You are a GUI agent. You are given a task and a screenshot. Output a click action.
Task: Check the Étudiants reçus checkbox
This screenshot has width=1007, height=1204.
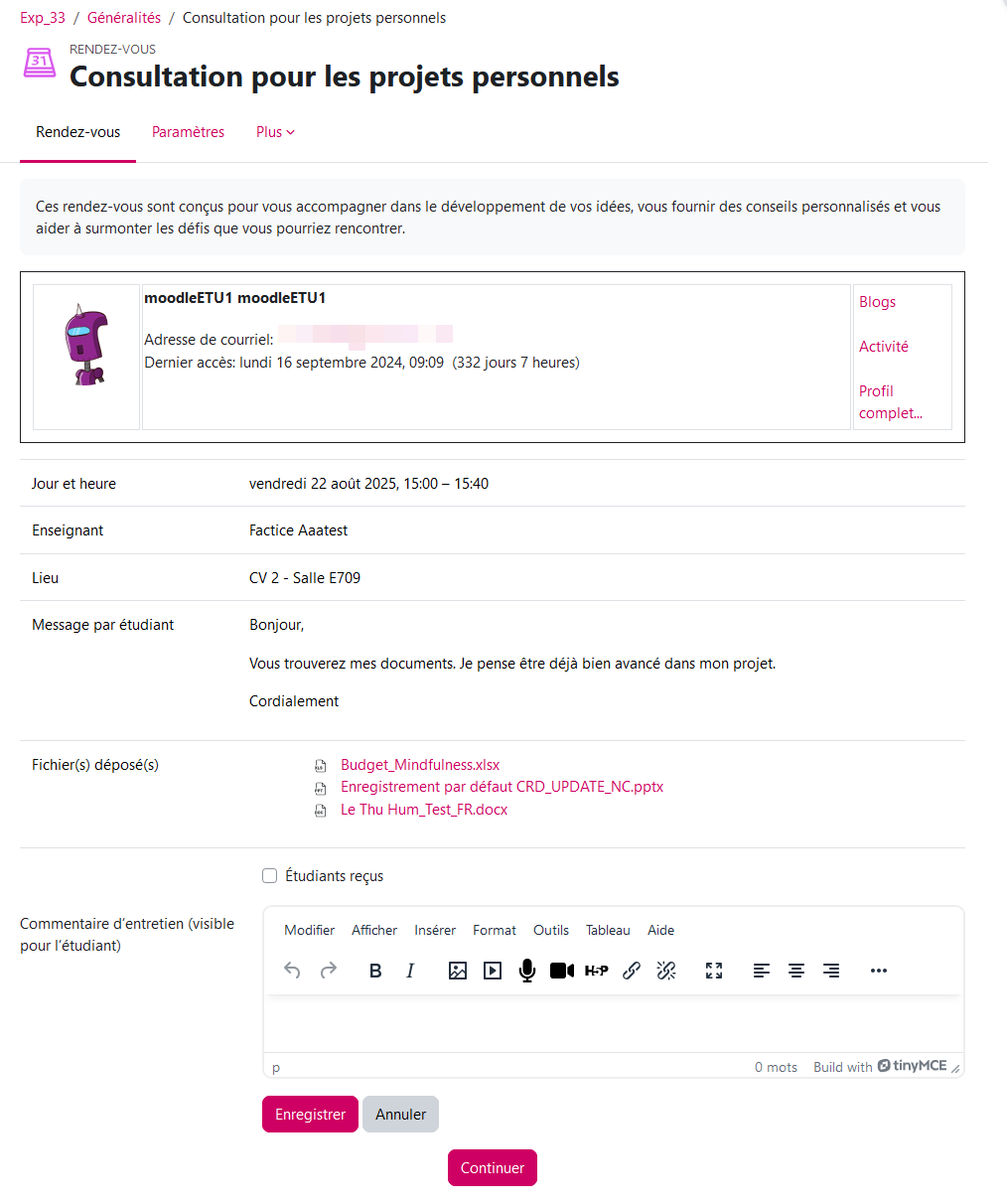tap(269, 875)
